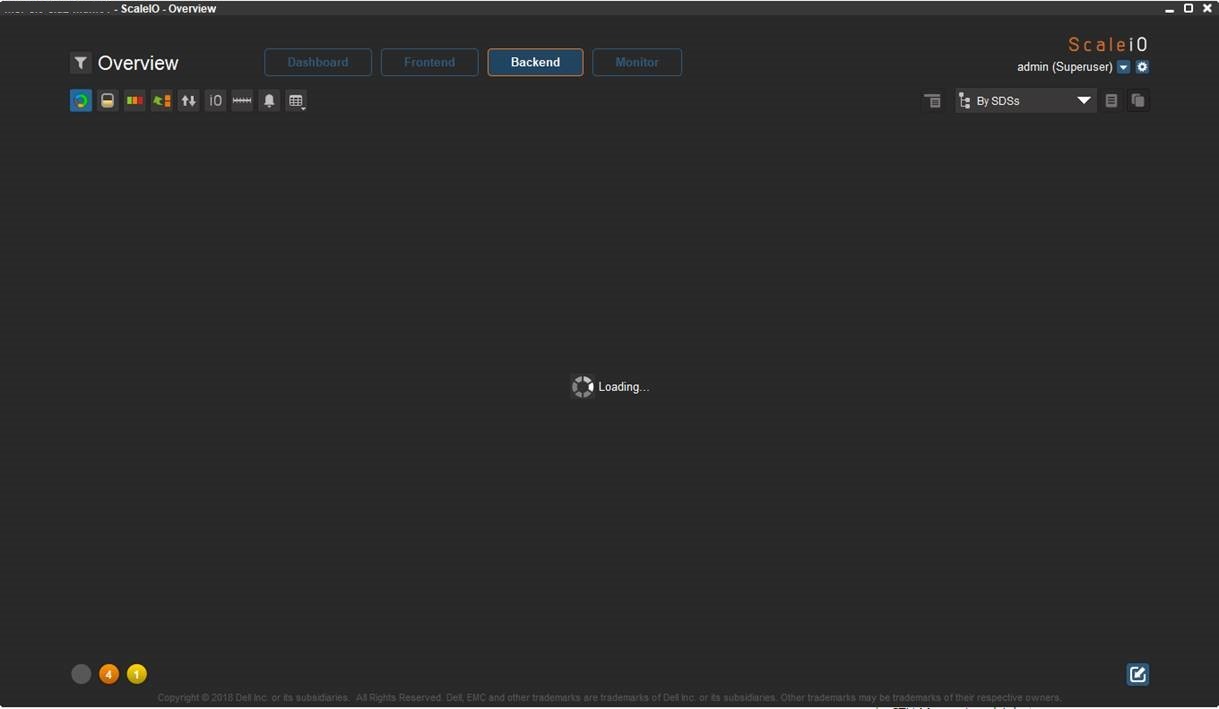The height and width of the screenshot is (709, 1219).
Task: Click the settings gear near admin
Action: coord(1142,66)
